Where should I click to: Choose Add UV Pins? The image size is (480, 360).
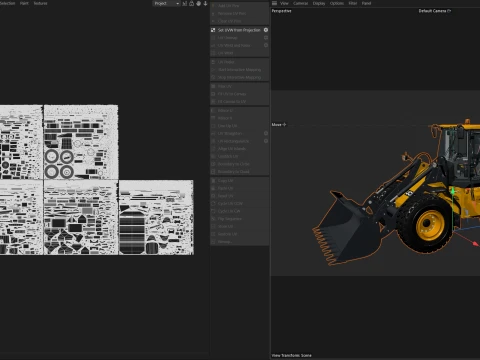tap(239, 6)
